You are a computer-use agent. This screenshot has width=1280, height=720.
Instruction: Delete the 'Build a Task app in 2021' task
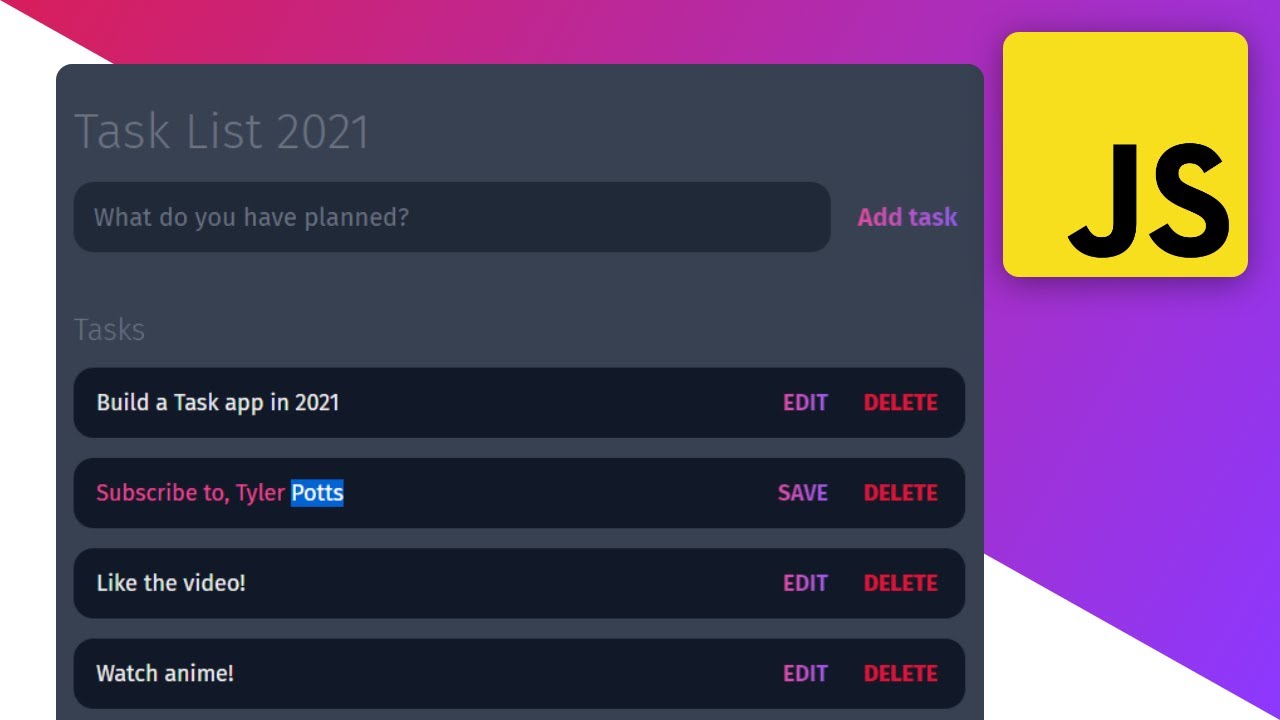pyautogui.click(x=900, y=403)
